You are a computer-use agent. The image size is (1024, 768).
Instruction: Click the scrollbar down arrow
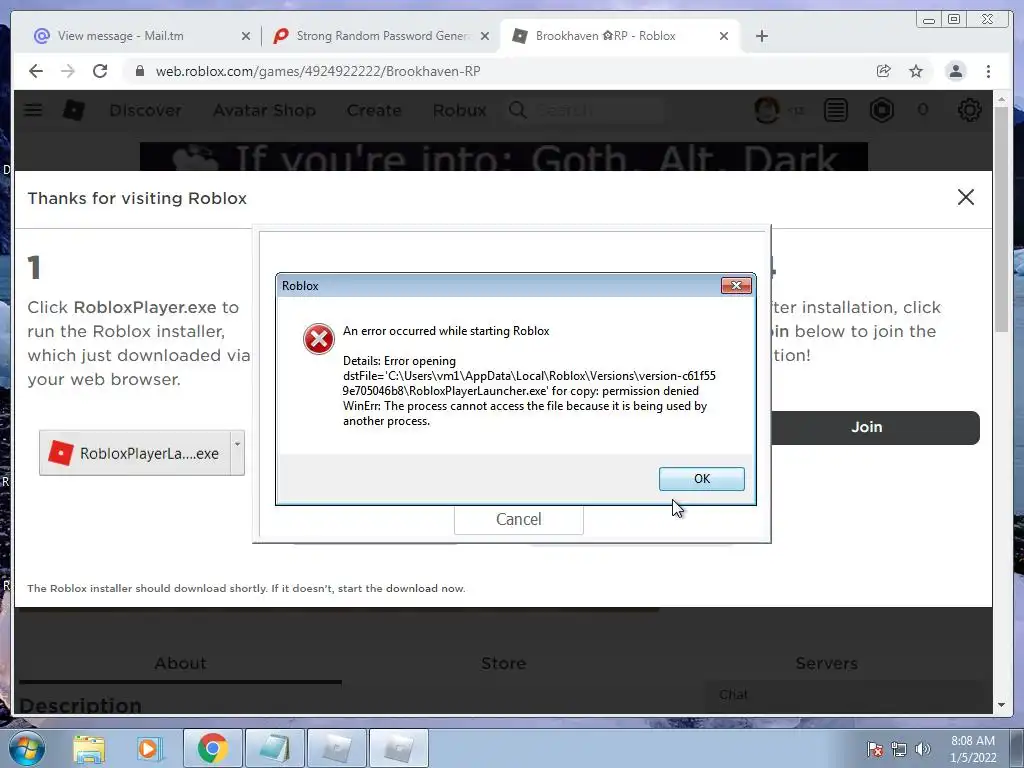tap(1002, 705)
